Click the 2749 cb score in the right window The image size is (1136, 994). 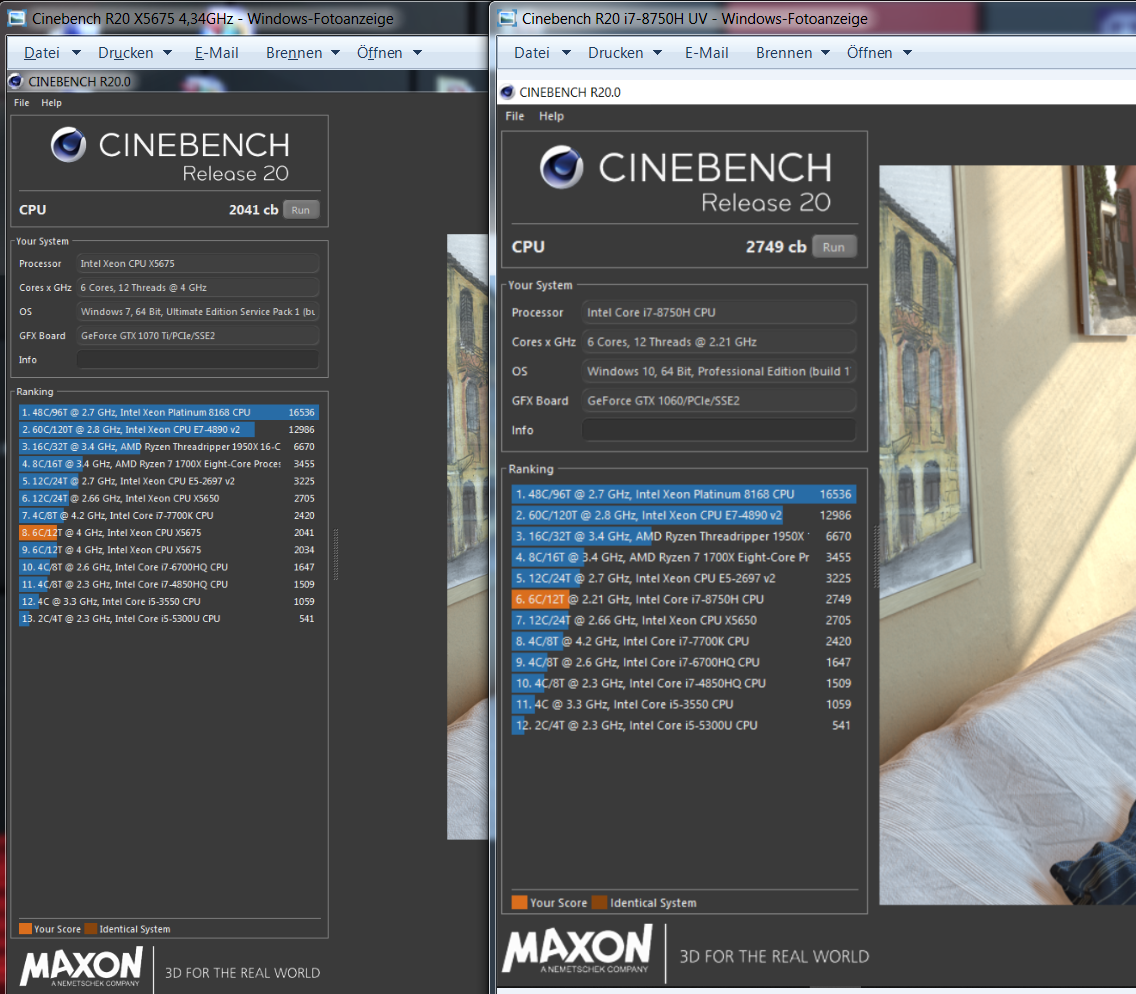(x=776, y=247)
